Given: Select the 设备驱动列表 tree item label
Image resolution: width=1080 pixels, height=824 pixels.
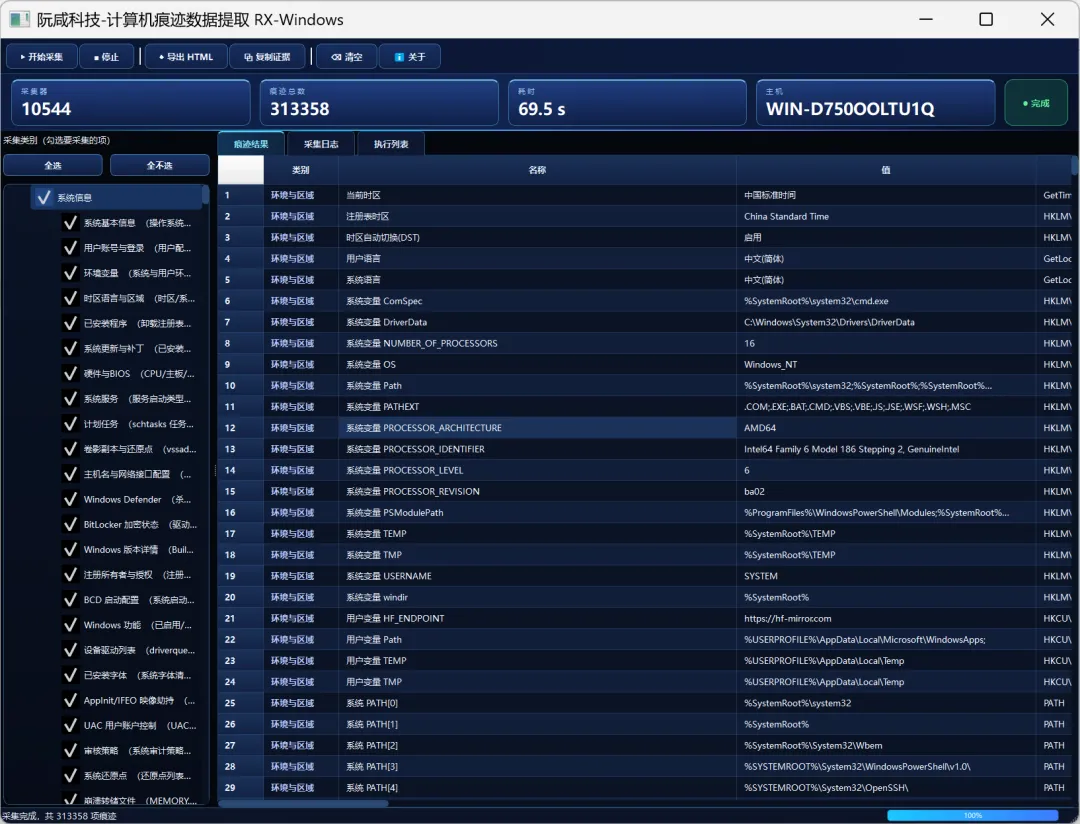Looking at the screenshot, I should (139, 650).
